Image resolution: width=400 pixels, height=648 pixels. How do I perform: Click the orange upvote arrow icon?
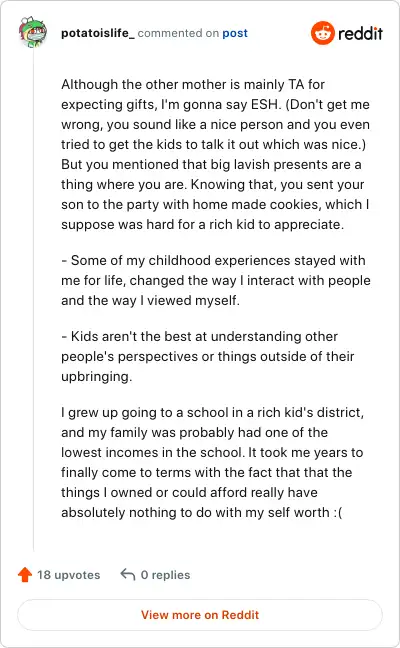point(25,574)
